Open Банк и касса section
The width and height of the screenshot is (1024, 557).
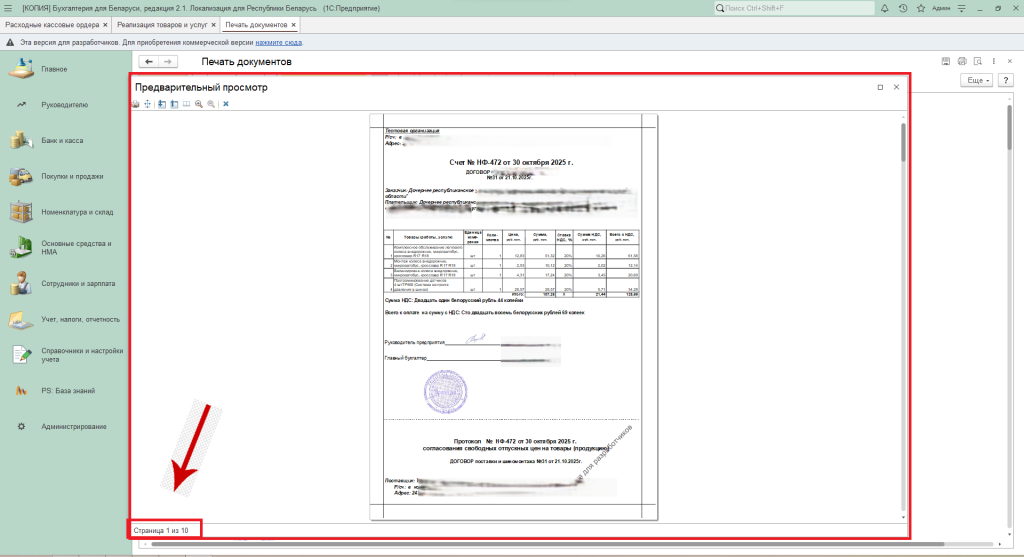click(62, 140)
